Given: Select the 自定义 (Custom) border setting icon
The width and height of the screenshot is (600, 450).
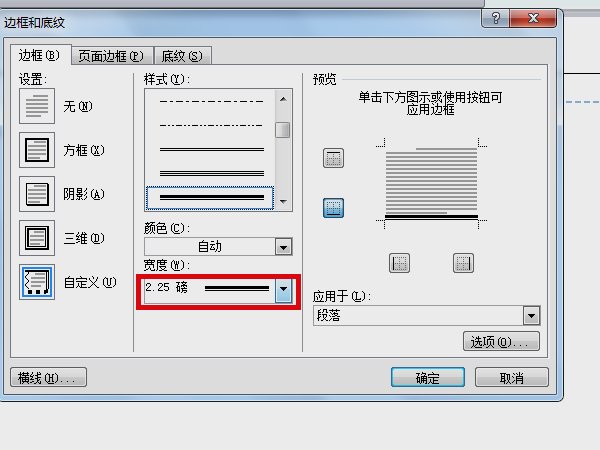Looking at the screenshot, I should 37,282.
